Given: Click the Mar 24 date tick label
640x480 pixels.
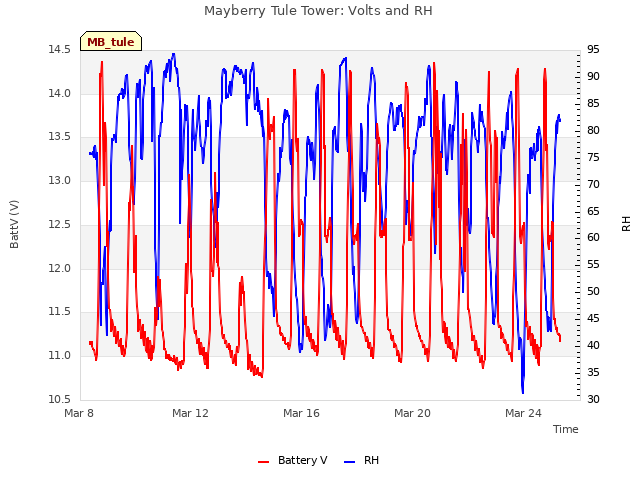Looking at the screenshot, I should click(x=523, y=413).
